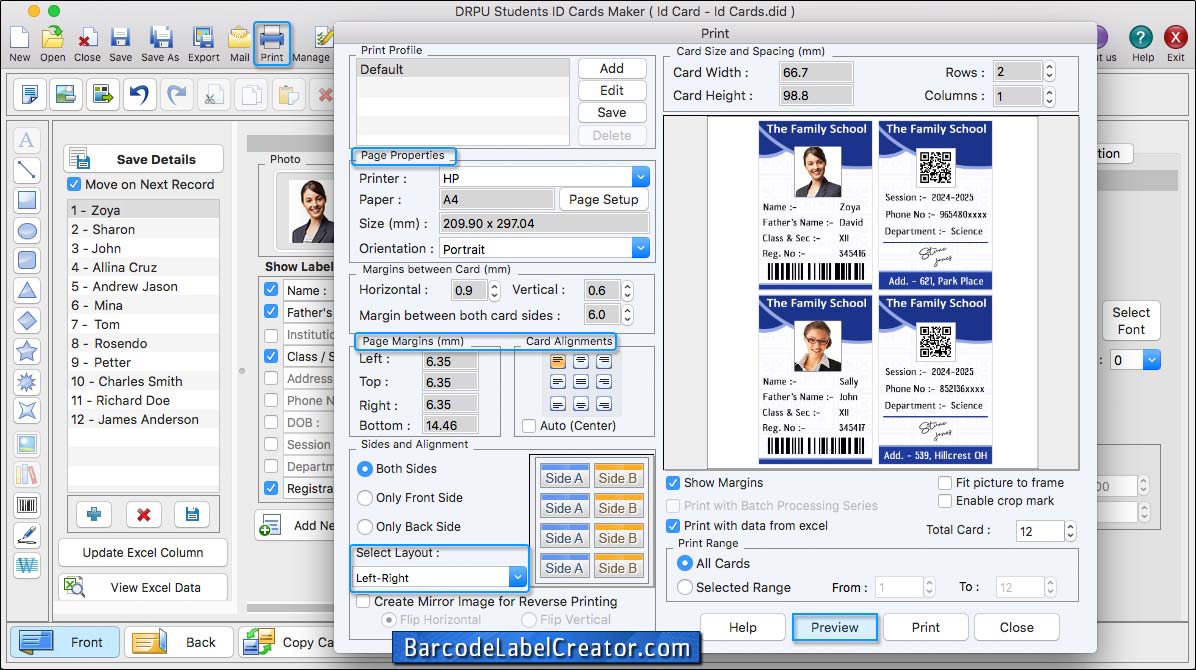Select the Text tool icon
1196x670 pixels.
27,140
